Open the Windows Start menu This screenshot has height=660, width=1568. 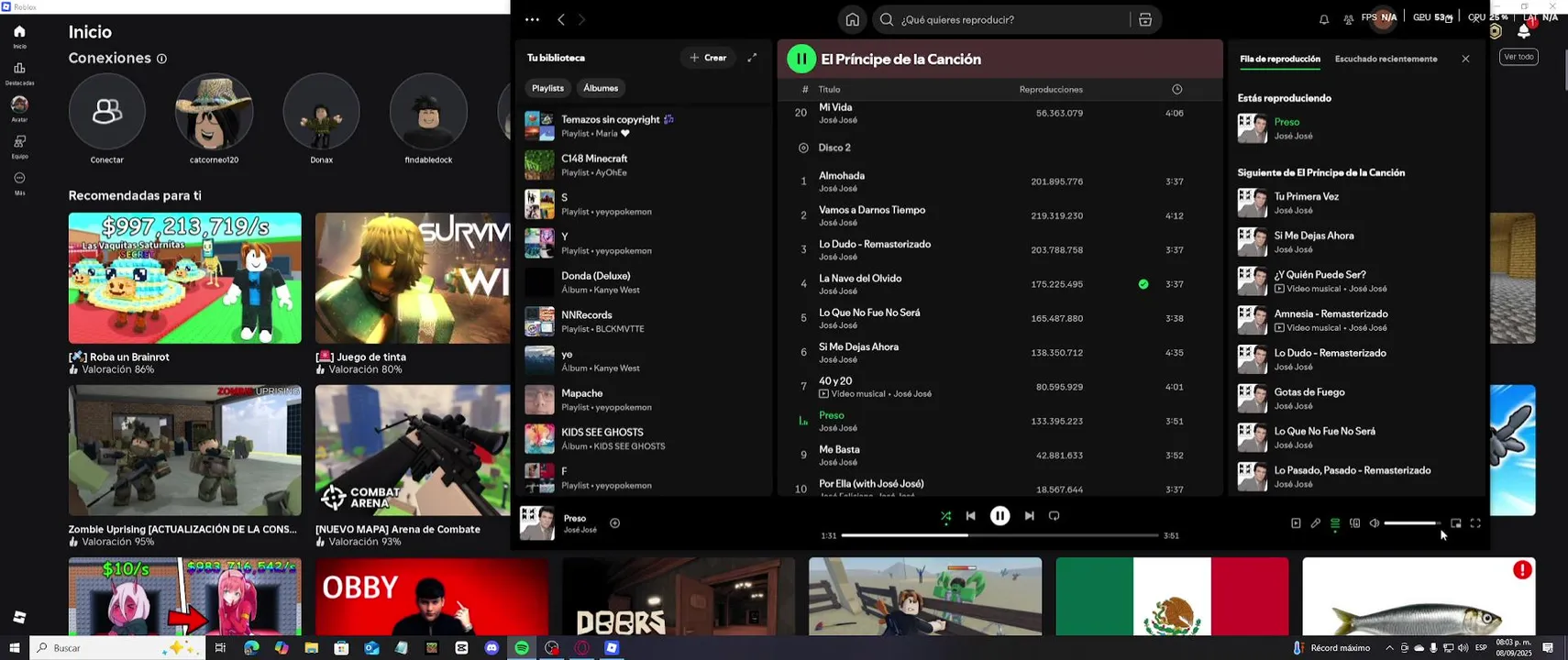pos(14,647)
